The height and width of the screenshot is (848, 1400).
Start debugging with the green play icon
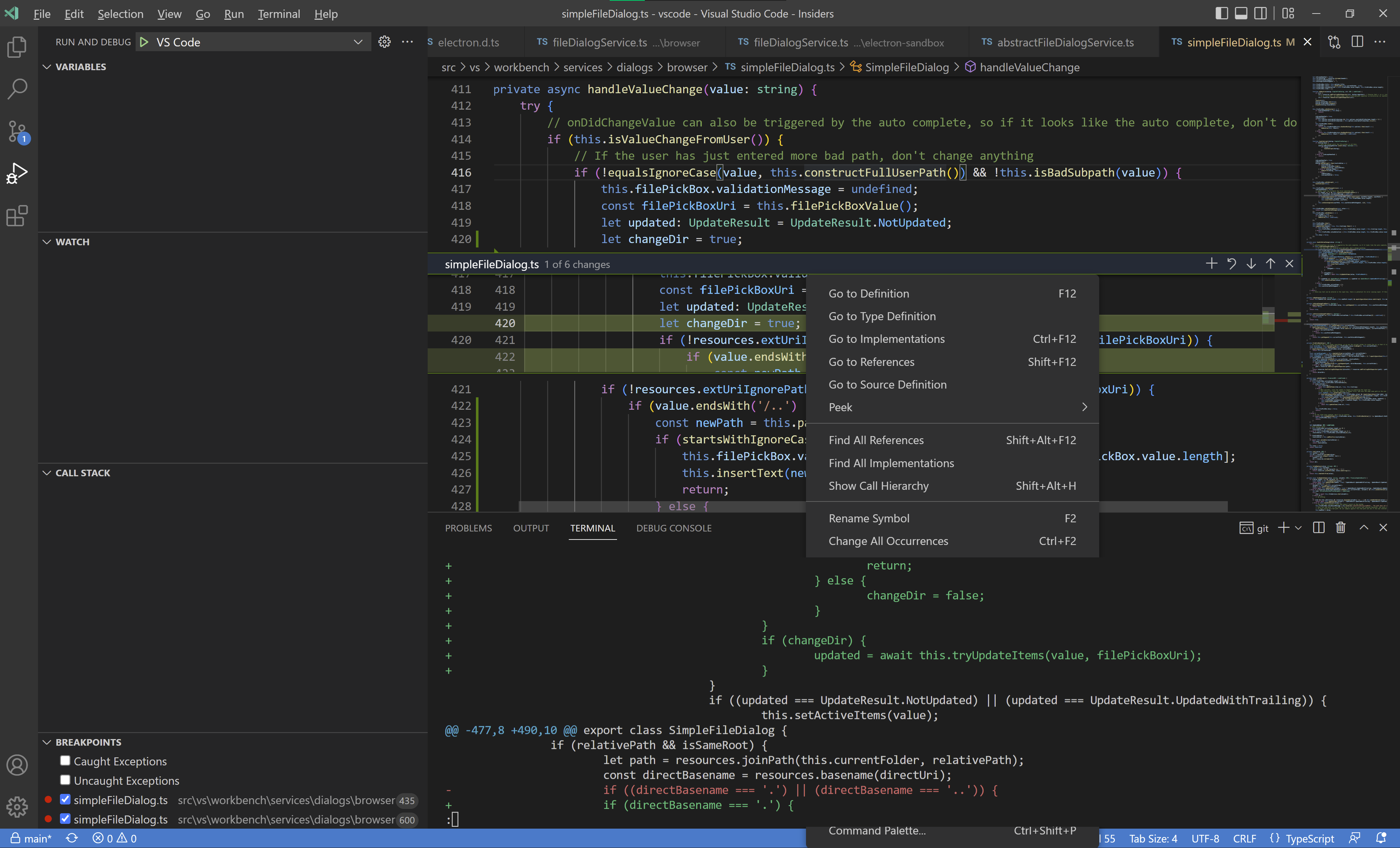click(144, 42)
